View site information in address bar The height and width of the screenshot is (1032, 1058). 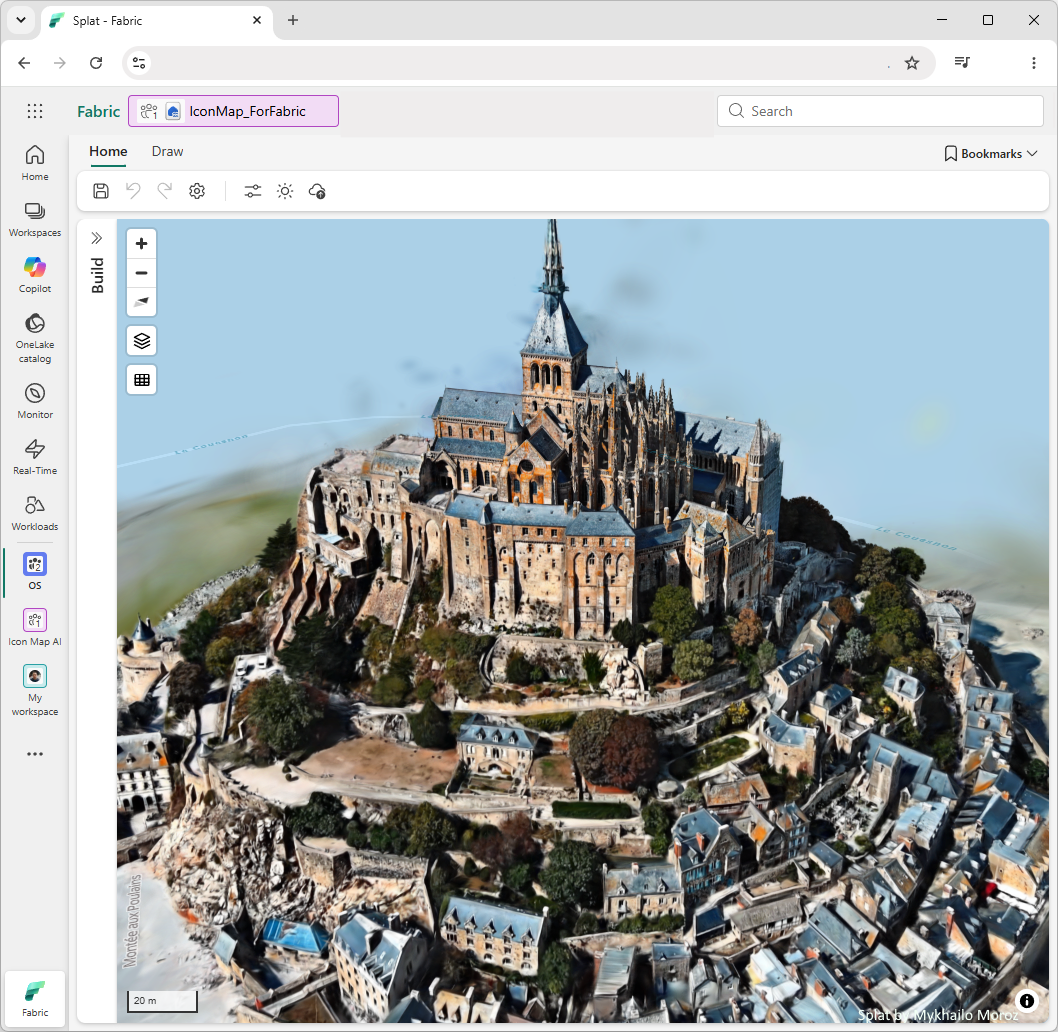(139, 63)
